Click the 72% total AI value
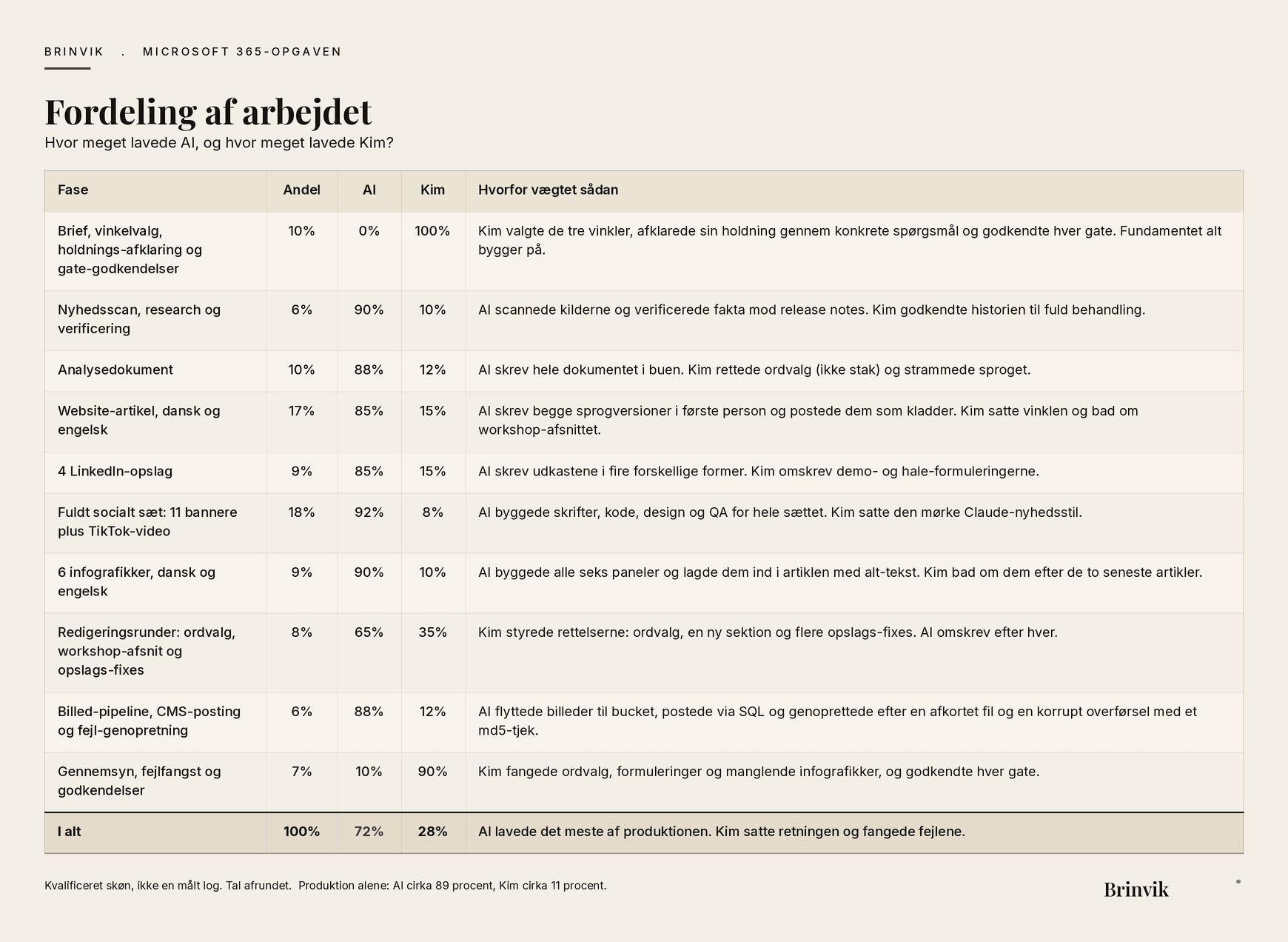The height and width of the screenshot is (942, 1288). click(x=369, y=831)
